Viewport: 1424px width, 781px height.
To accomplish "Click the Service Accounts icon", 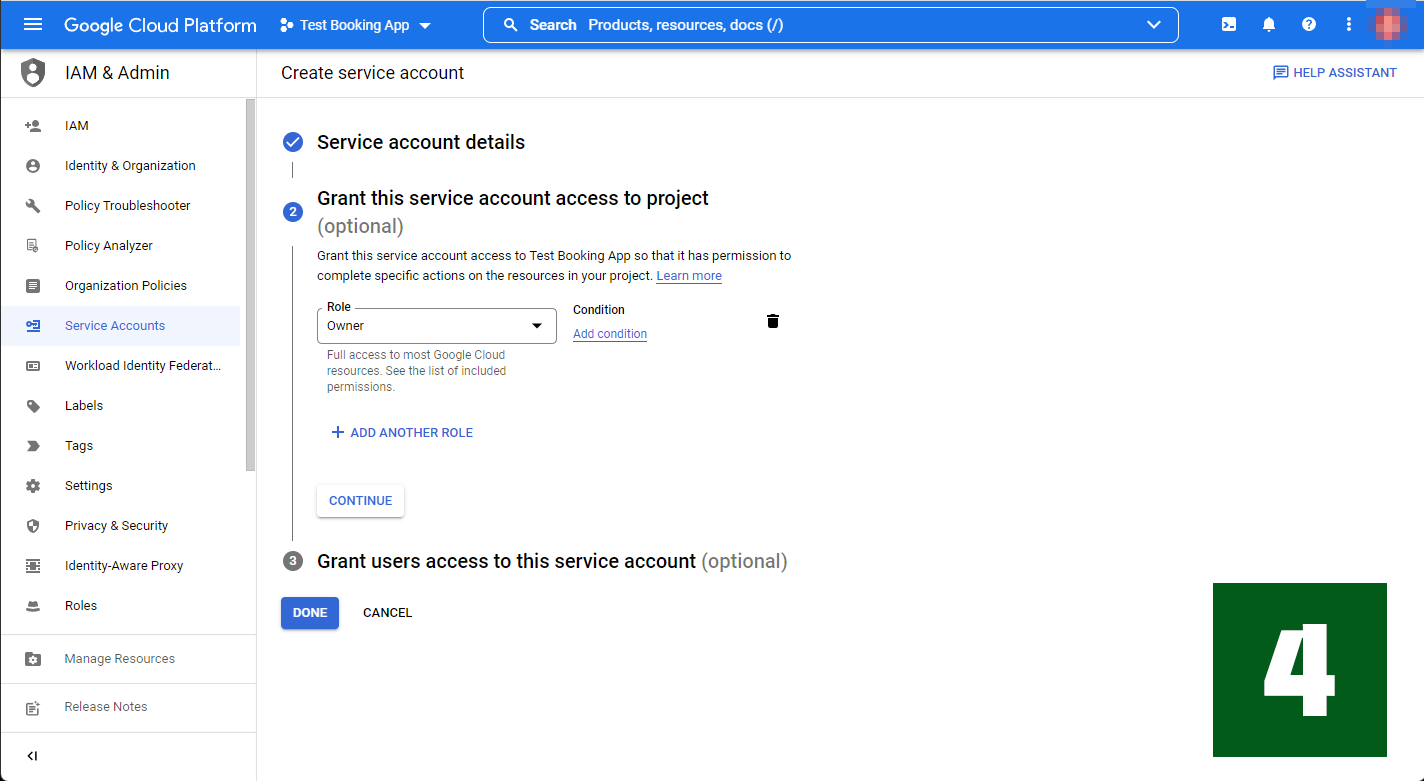I will [x=33, y=326].
